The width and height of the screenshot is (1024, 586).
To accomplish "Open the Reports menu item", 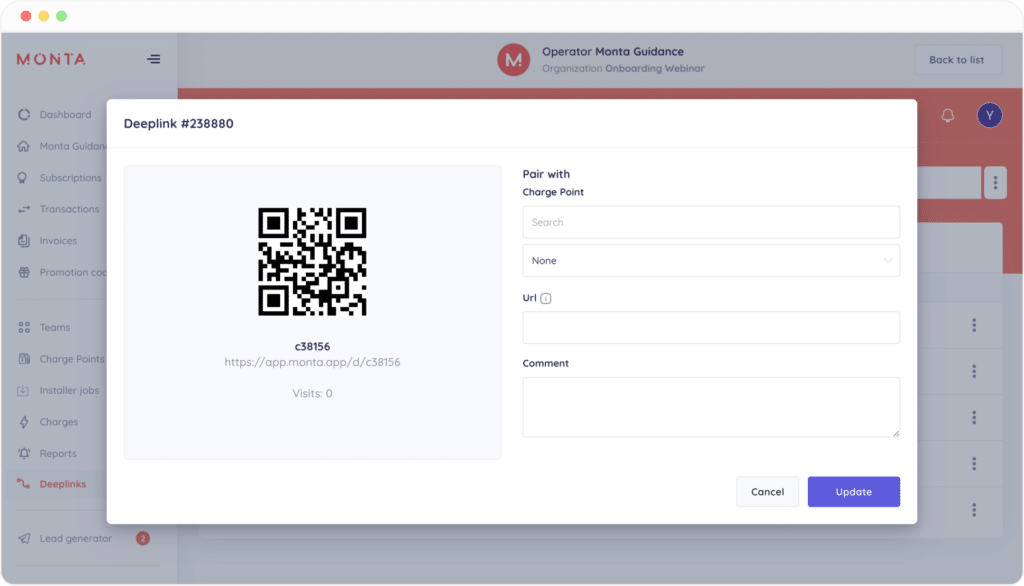I will (58, 453).
